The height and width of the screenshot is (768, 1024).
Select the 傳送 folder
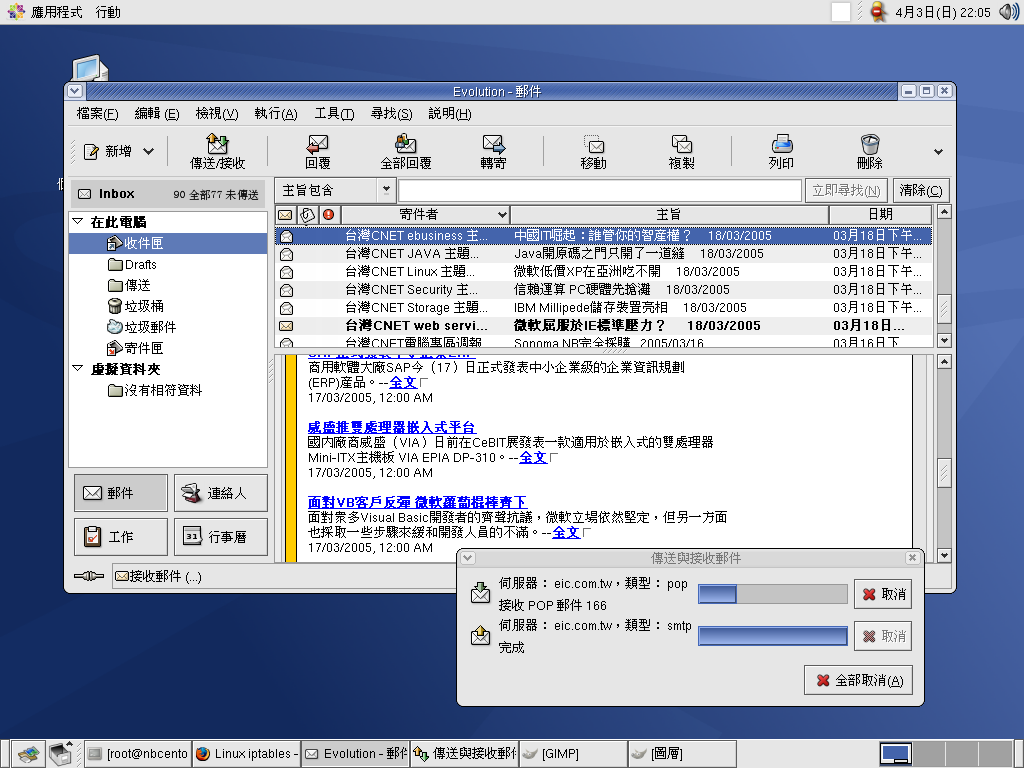tap(129, 285)
